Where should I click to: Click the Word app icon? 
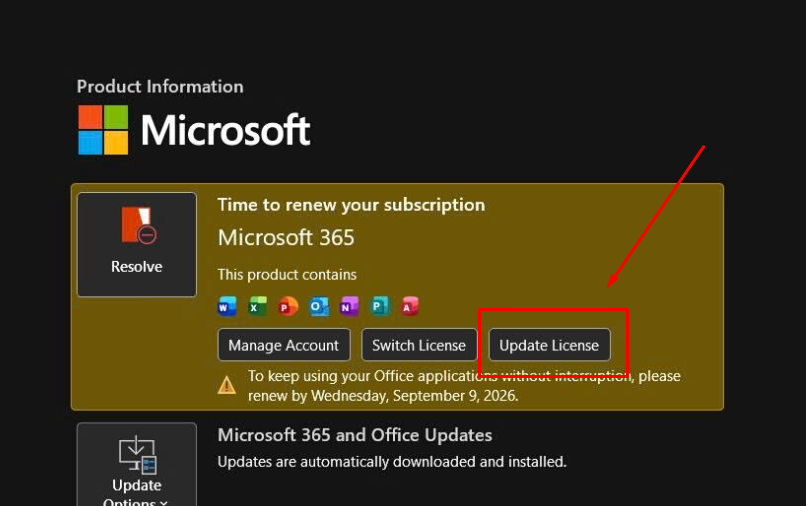[x=227, y=306]
